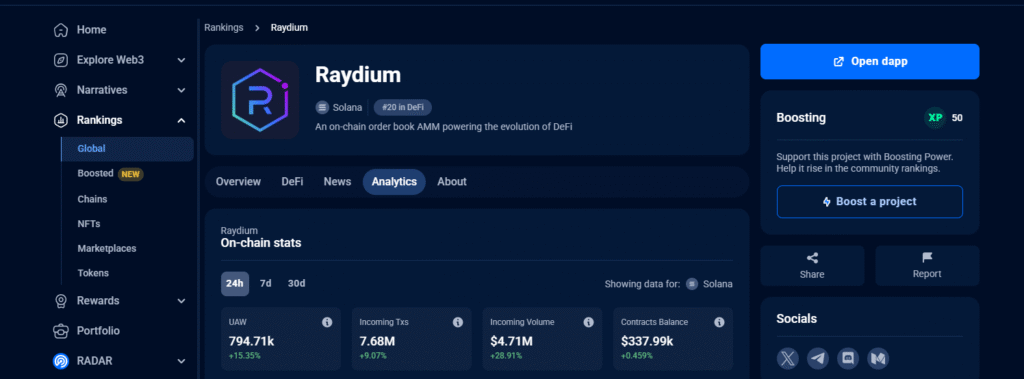Click the Home sidebar icon
Viewport: 1024px width, 379px height.
tap(61, 30)
